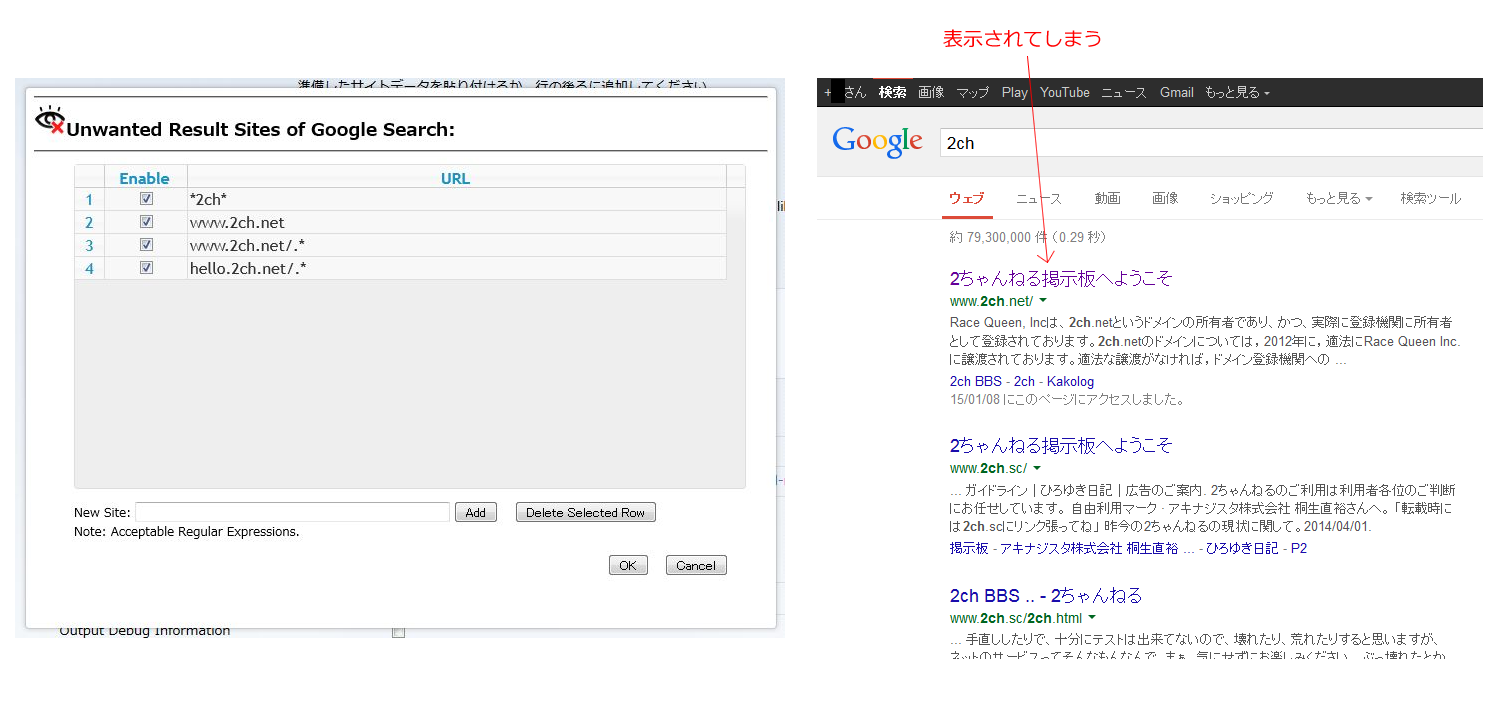
Task: Toggle Enable checkbox for hello.2ch.net/.* row
Action: [146, 268]
